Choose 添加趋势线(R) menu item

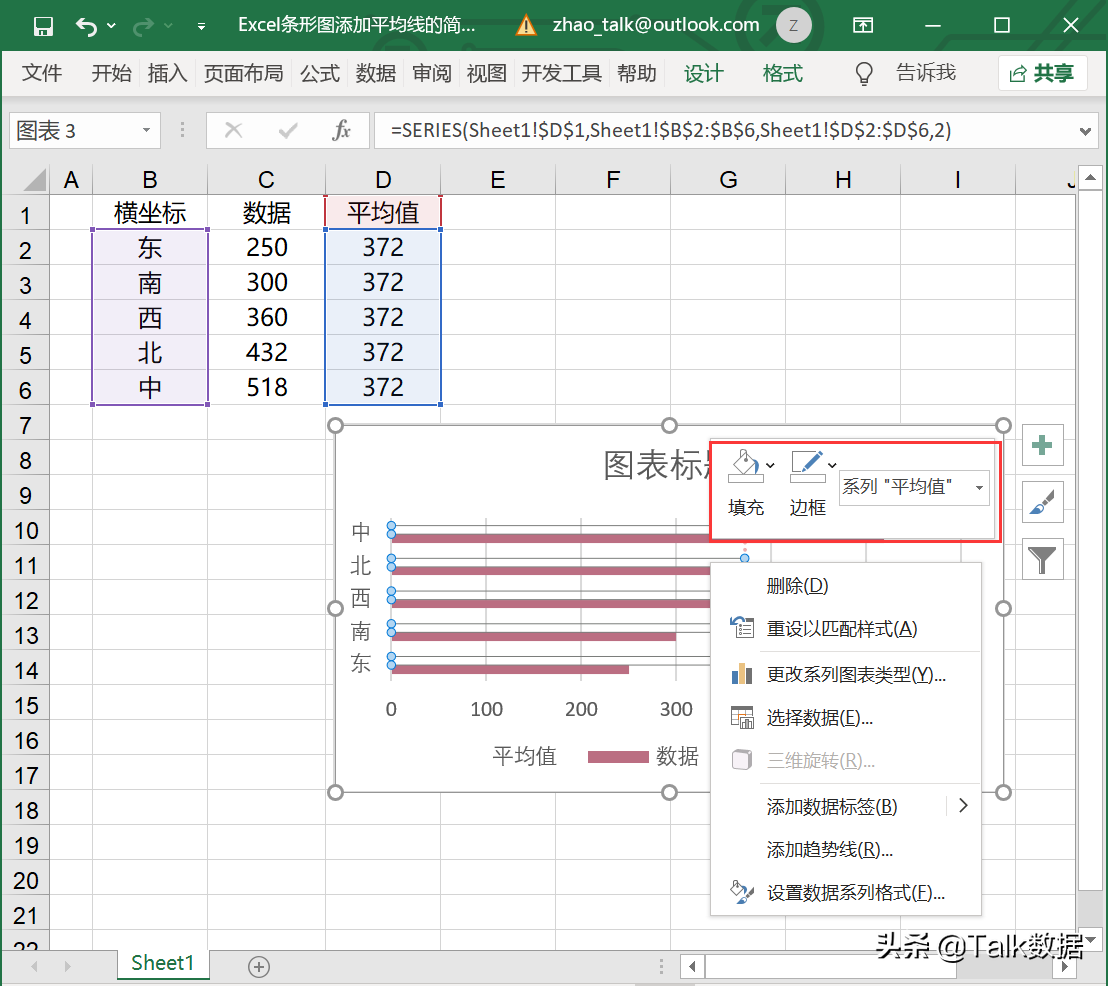click(x=847, y=850)
